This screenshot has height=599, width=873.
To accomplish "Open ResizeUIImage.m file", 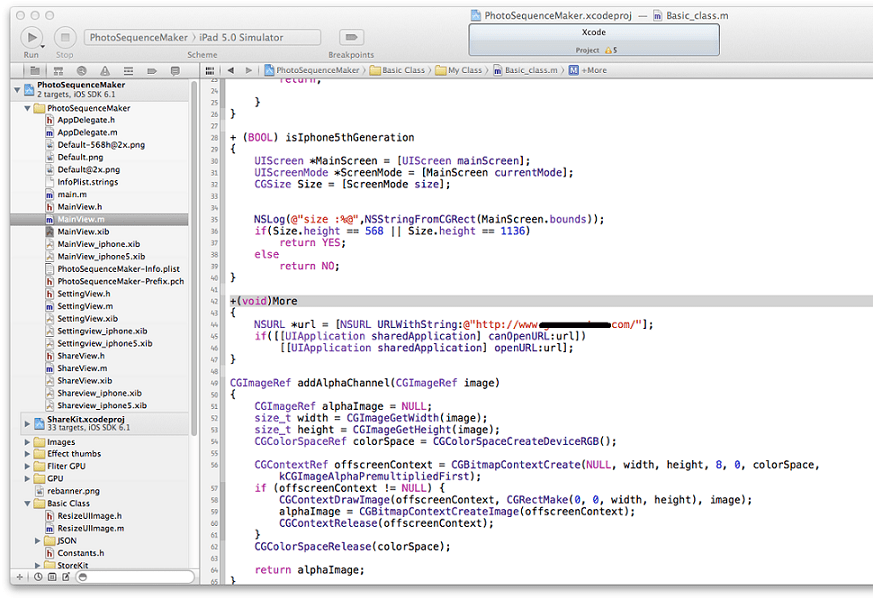I will 90,528.
